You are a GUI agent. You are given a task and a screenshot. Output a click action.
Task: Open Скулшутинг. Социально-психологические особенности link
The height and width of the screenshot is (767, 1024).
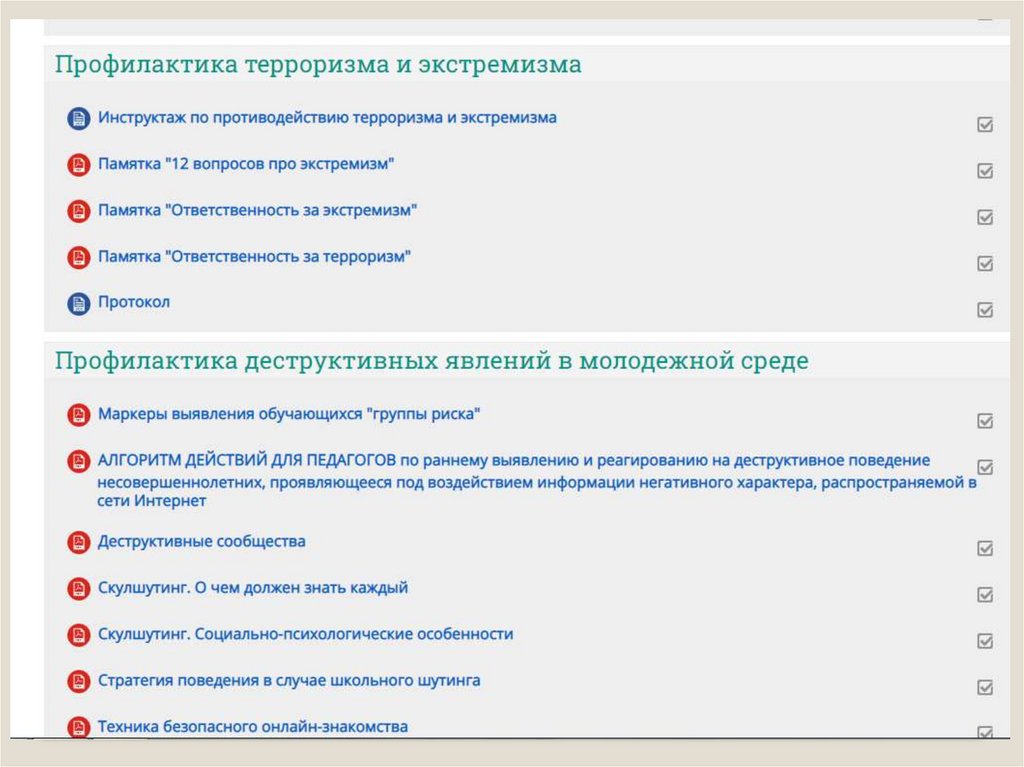306,634
